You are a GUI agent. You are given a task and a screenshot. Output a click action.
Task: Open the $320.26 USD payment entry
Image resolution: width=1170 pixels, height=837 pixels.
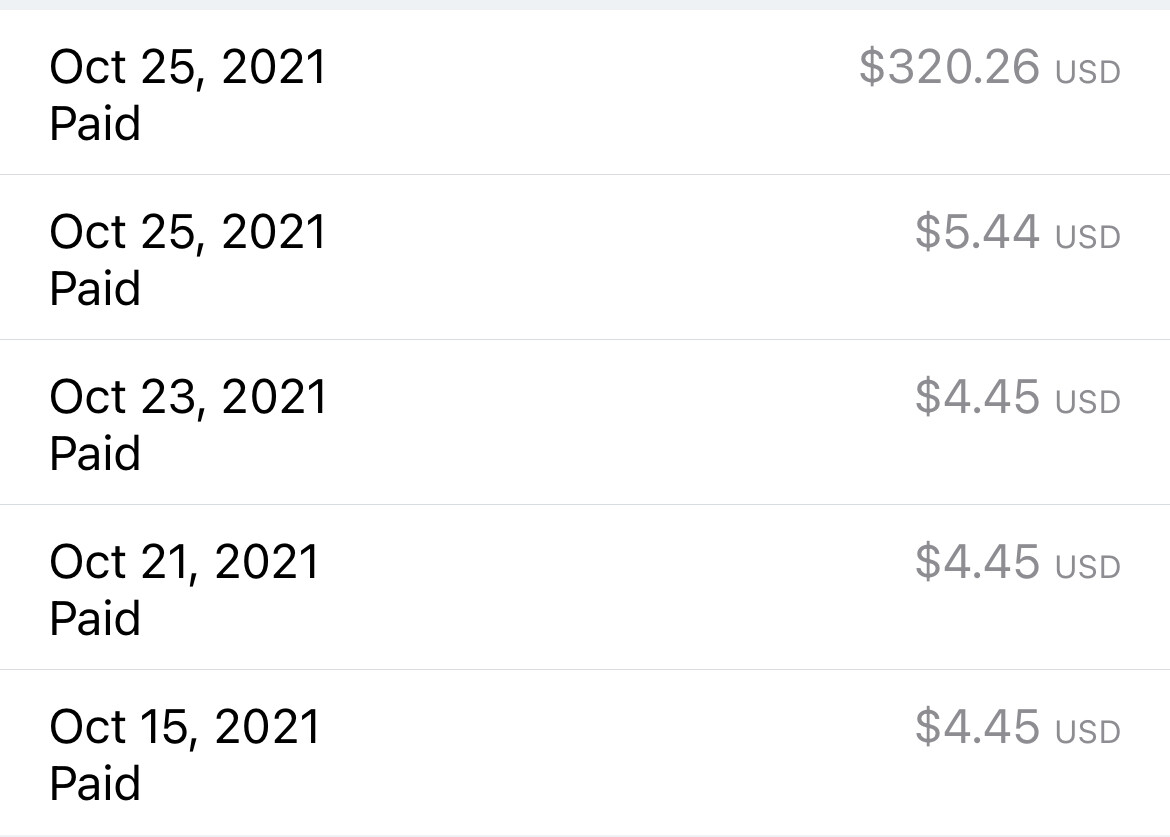click(585, 93)
